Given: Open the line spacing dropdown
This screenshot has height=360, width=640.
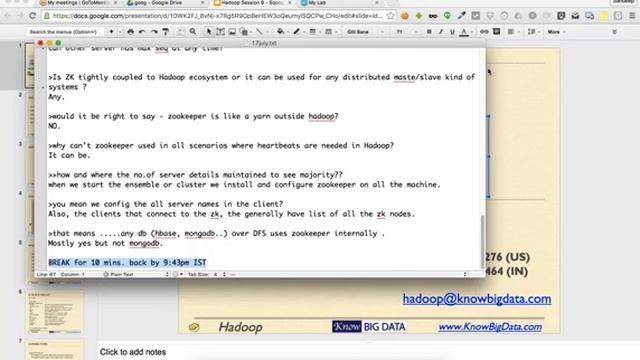Looking at the screenshot, I should 533,32.
